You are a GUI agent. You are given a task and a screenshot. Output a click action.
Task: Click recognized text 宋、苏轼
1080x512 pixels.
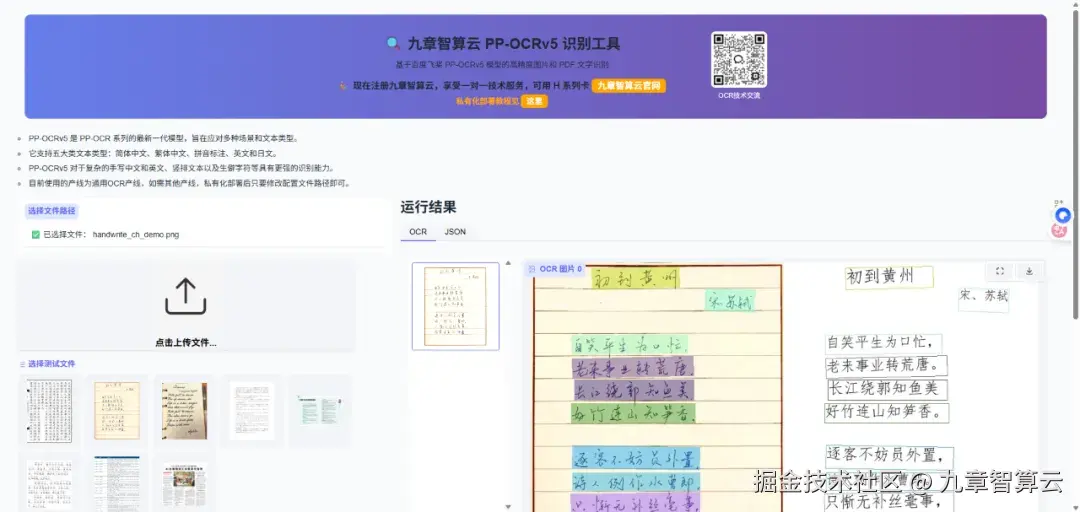(x=984, y=296)
